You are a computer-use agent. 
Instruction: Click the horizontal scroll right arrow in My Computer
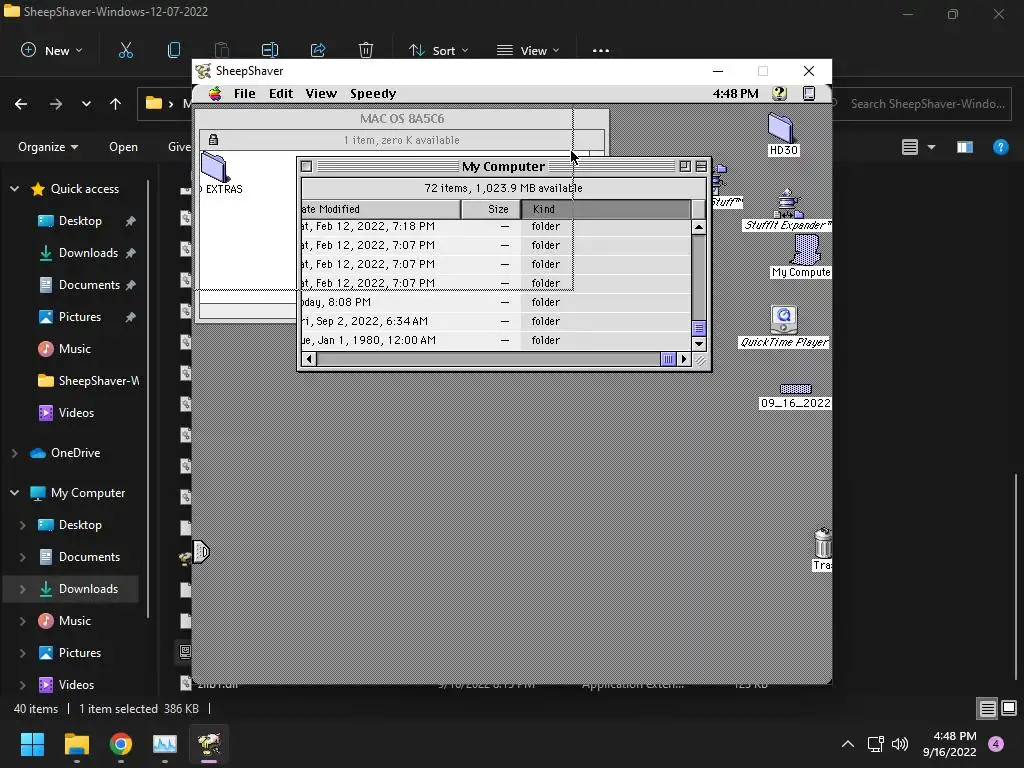[684, 359]
